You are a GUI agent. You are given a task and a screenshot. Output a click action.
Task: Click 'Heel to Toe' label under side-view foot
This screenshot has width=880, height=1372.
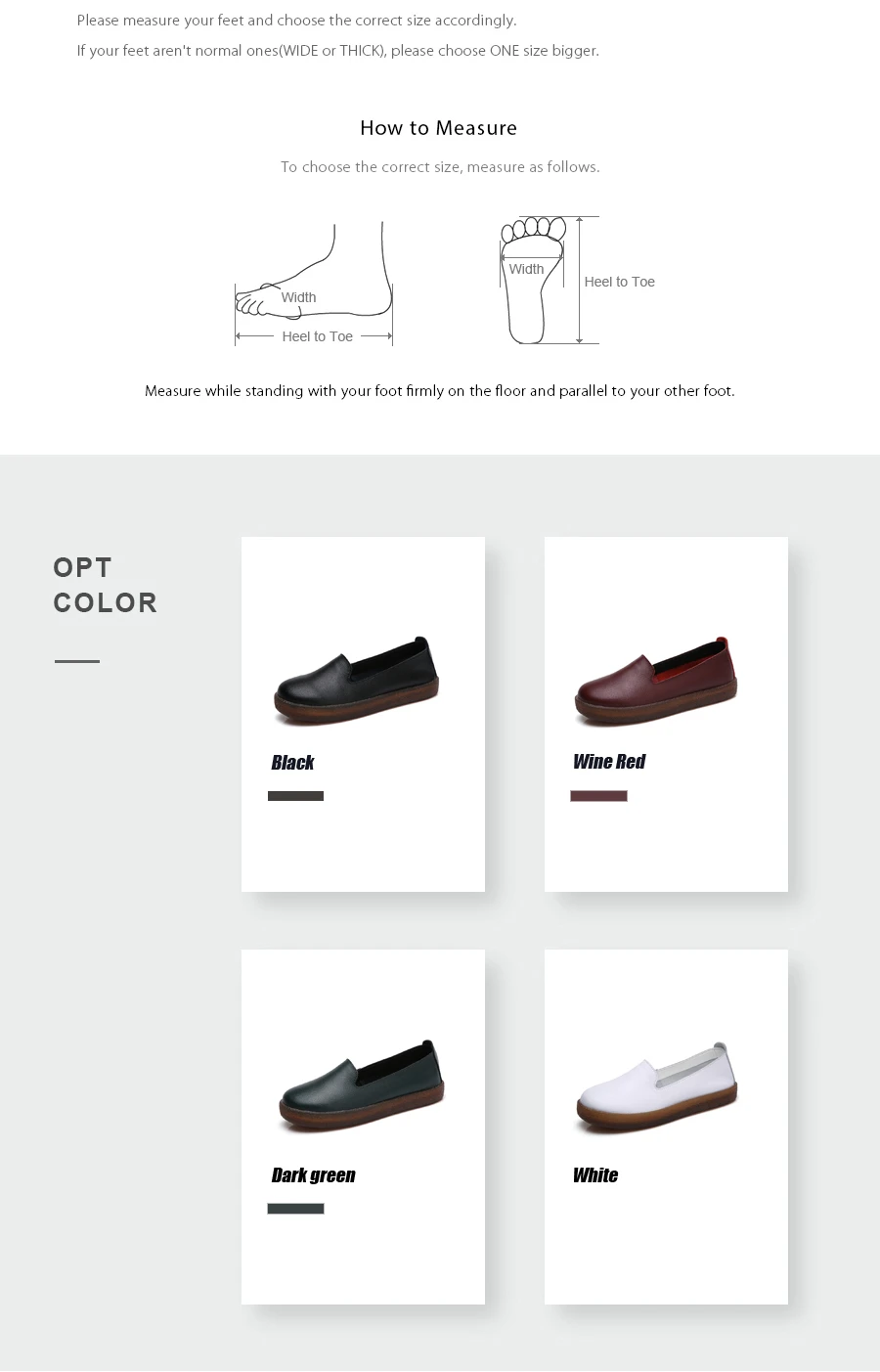click(317, 336)
